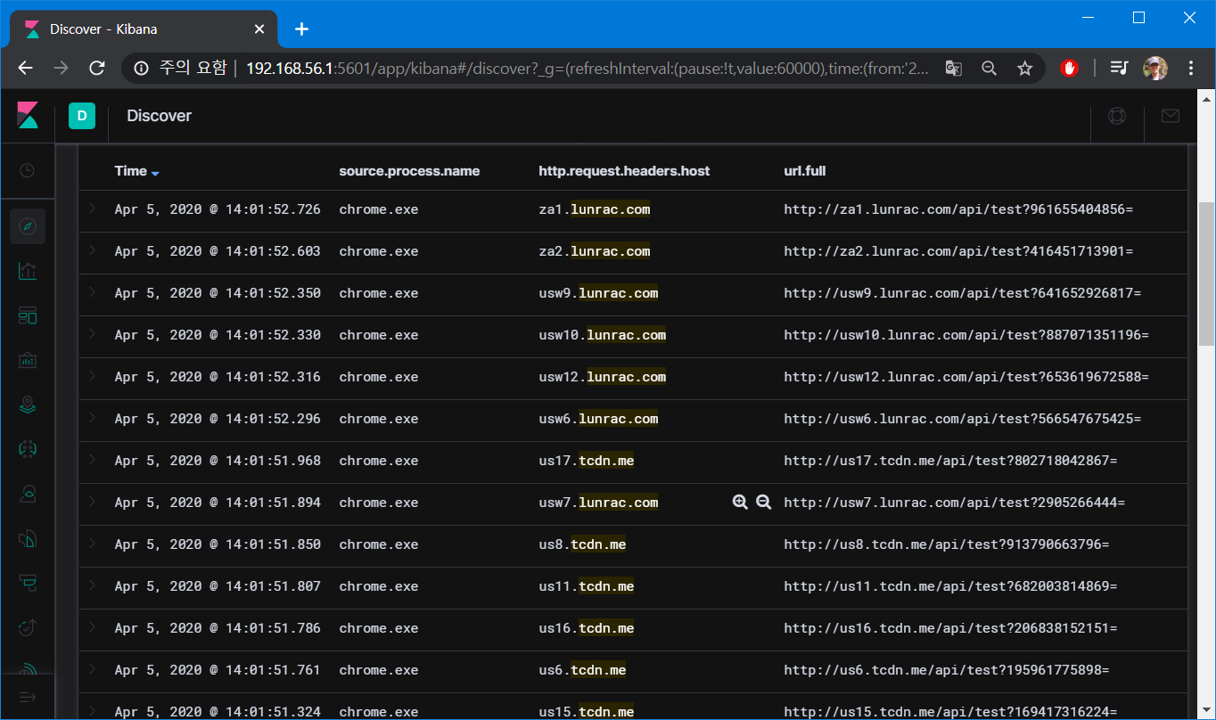Click the http.request.headers.host column header
The image size is (1216, 720).
(624, 171)
